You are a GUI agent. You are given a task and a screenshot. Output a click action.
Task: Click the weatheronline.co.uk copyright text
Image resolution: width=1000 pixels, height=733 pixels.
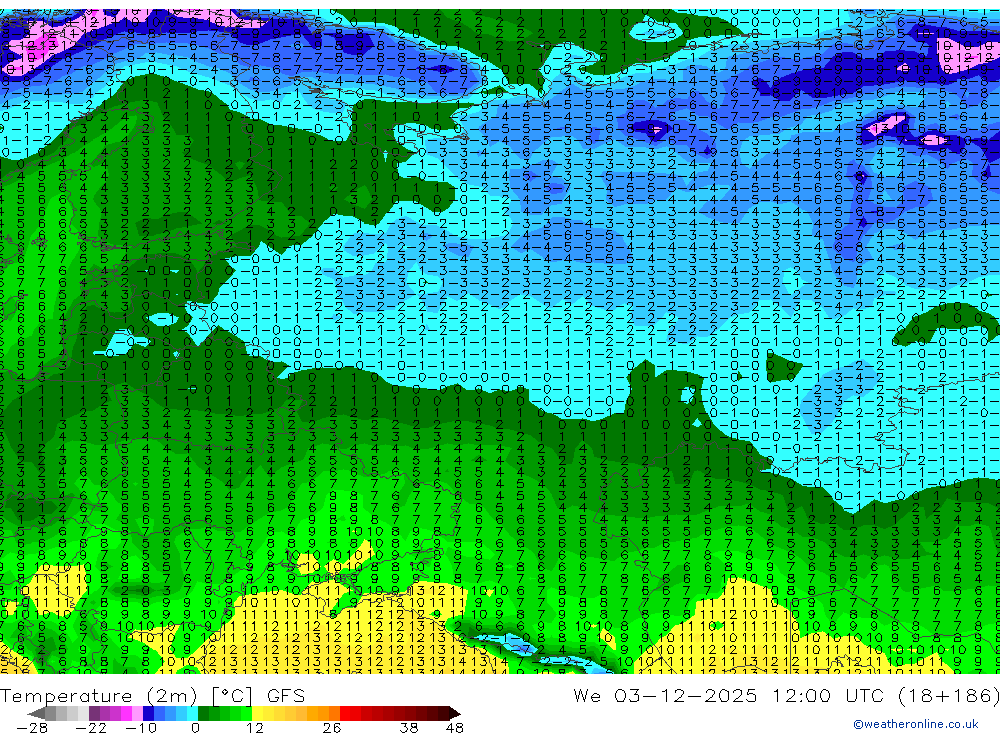pyautogui.click(x=916, y=724)
